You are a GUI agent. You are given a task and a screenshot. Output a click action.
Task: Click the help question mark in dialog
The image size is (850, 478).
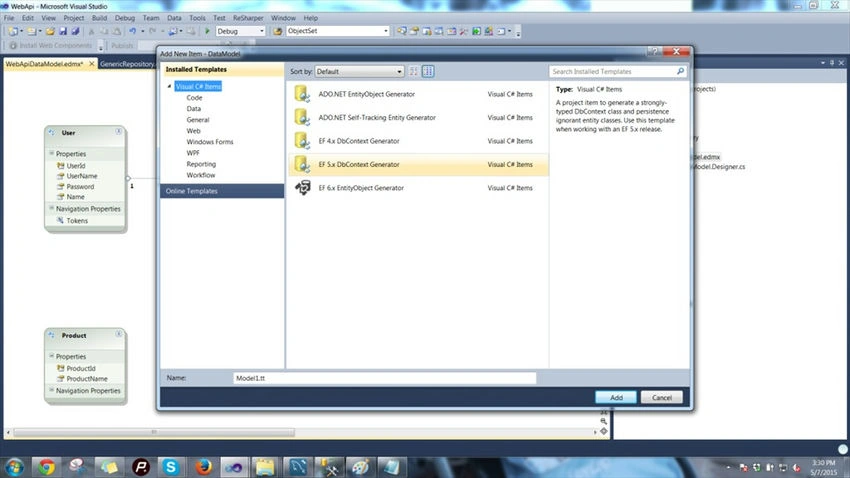click(x=654, y=51)
